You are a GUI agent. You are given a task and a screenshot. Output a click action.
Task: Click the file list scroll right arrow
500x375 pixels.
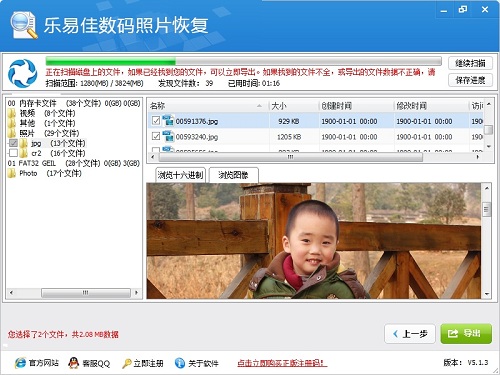478,157
